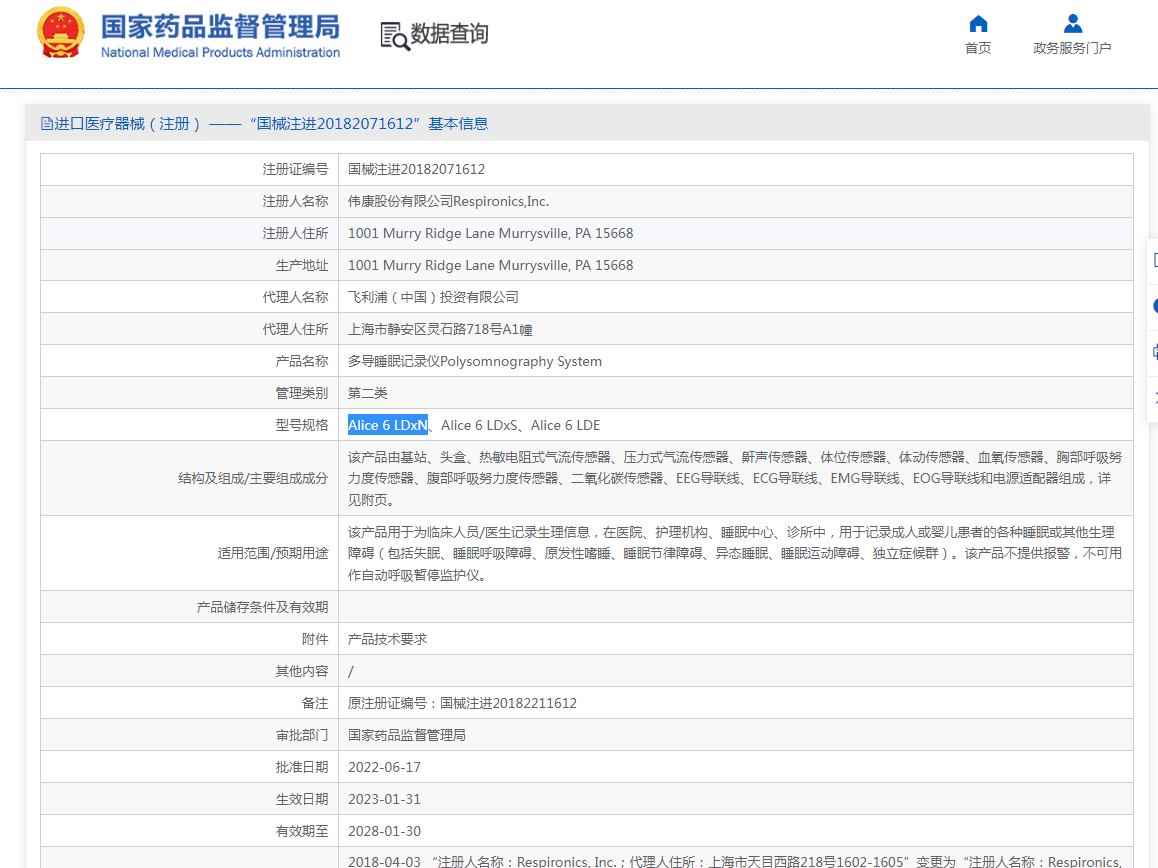
Task: Click the 适用范围/预期用途 label
Action: pyautogui.click(x=273, y=553)
